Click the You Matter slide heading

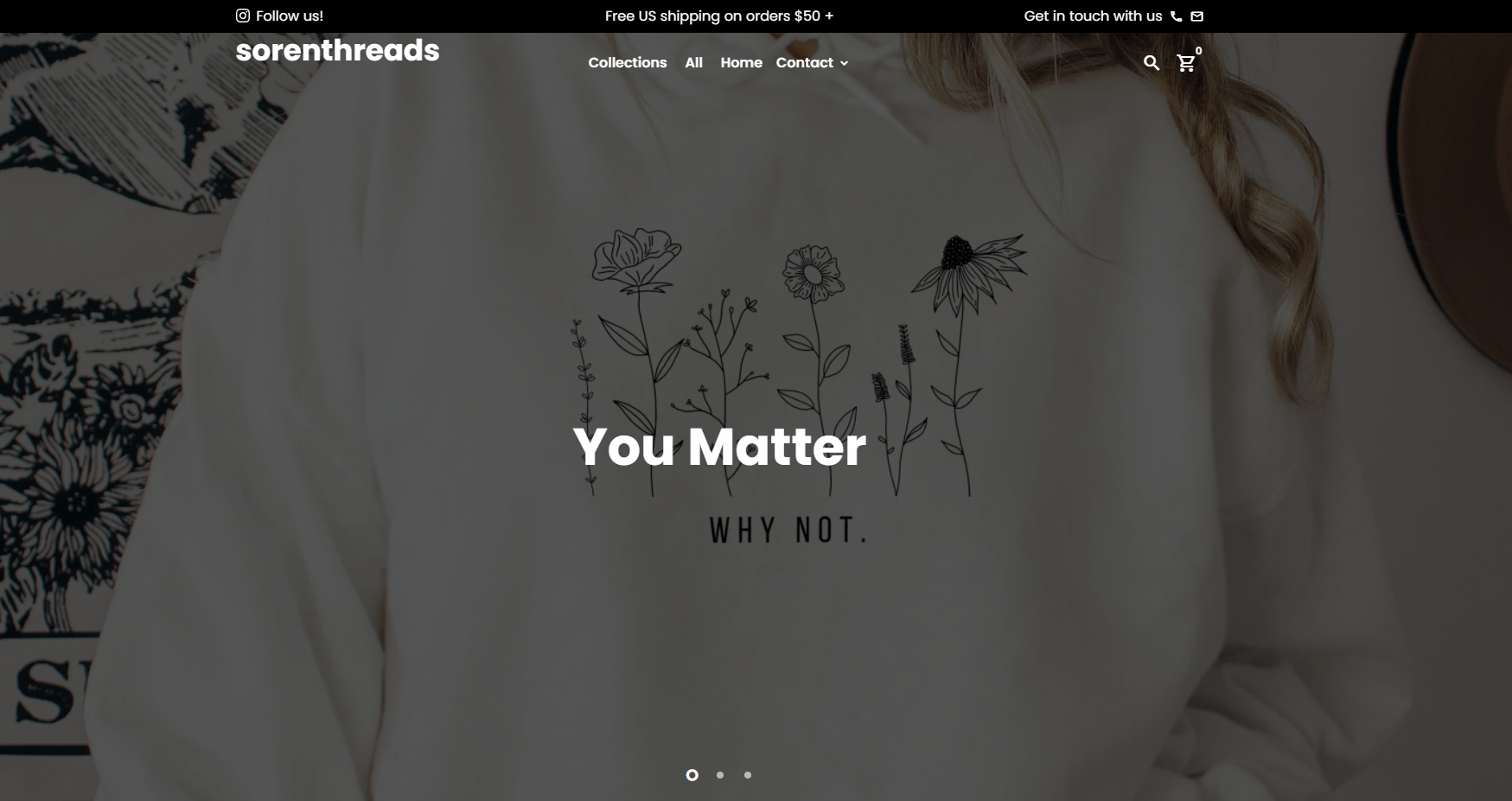pyautogui.click(x=719, y=447)
